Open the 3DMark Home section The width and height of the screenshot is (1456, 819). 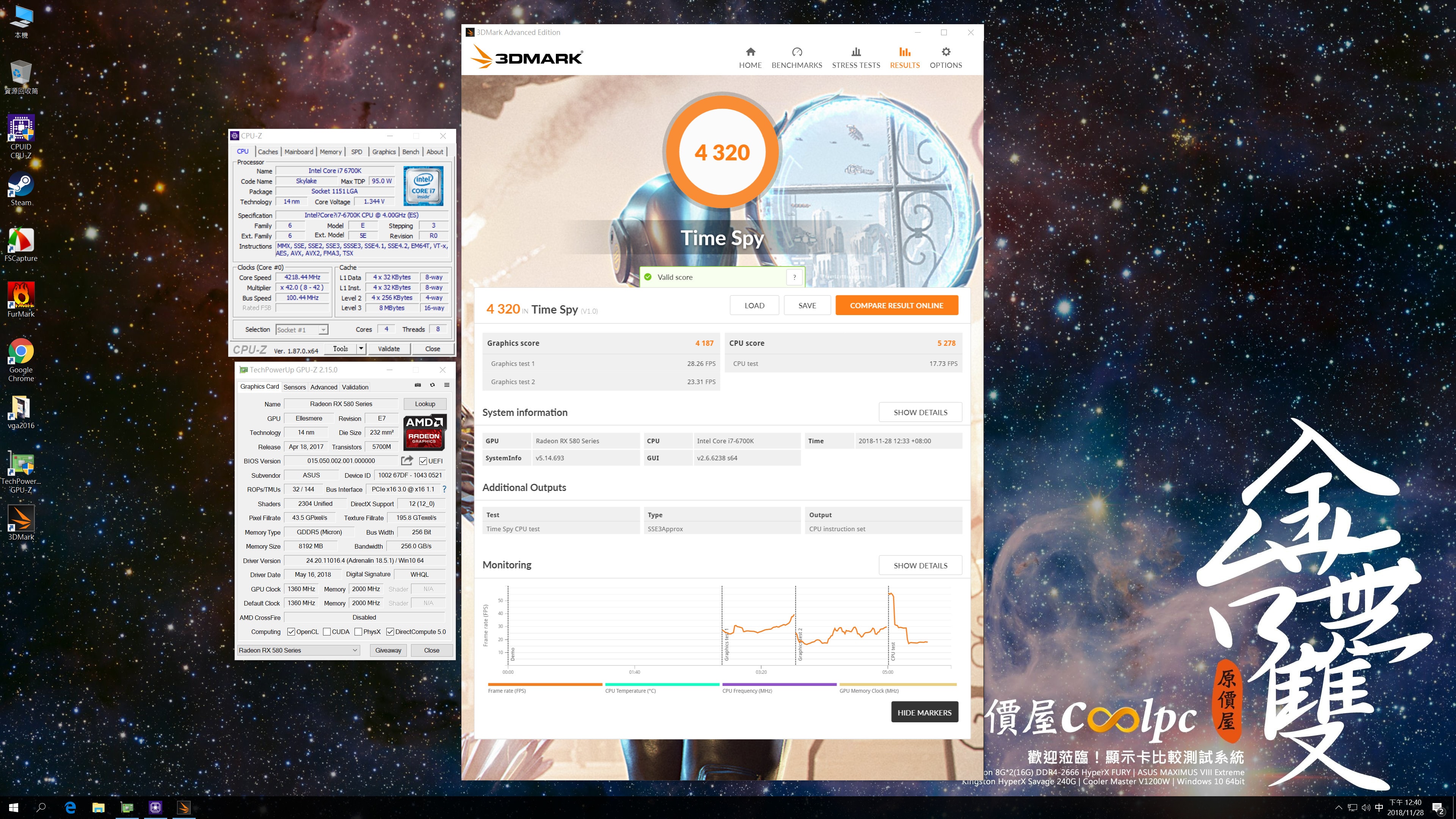click(750, 58)
